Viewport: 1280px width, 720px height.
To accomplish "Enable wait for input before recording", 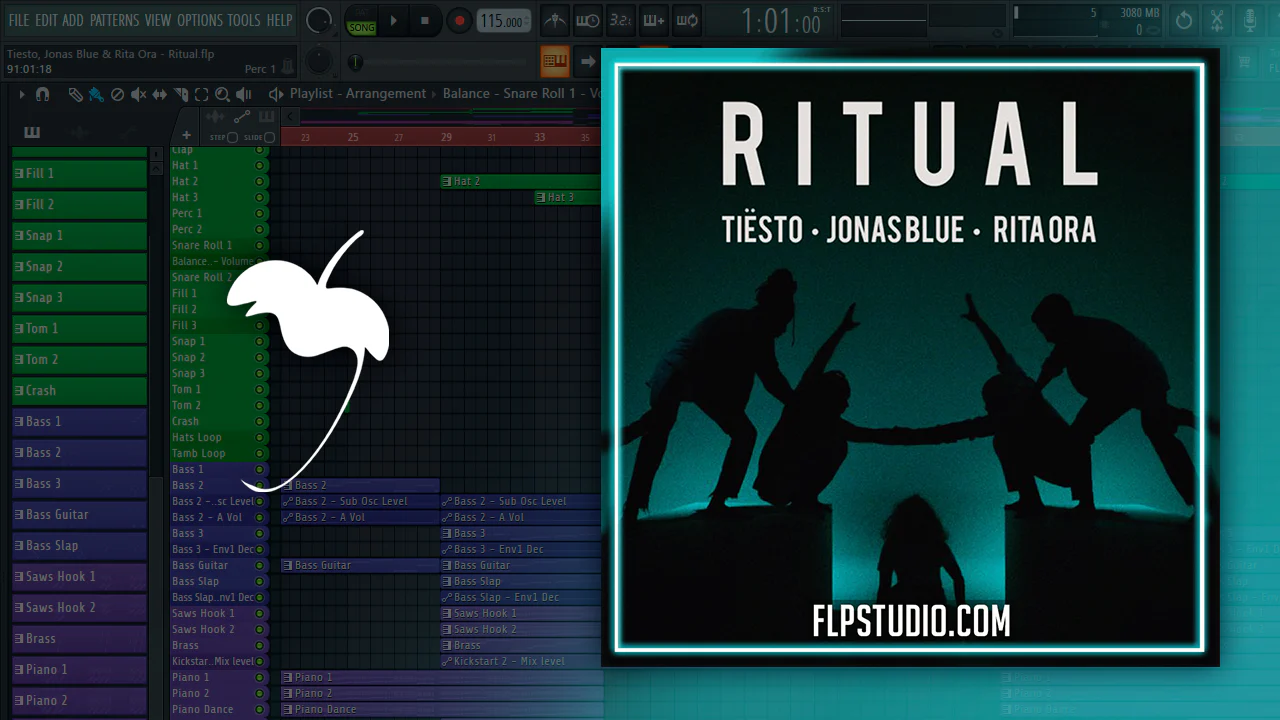I will [x=588, y=20].
